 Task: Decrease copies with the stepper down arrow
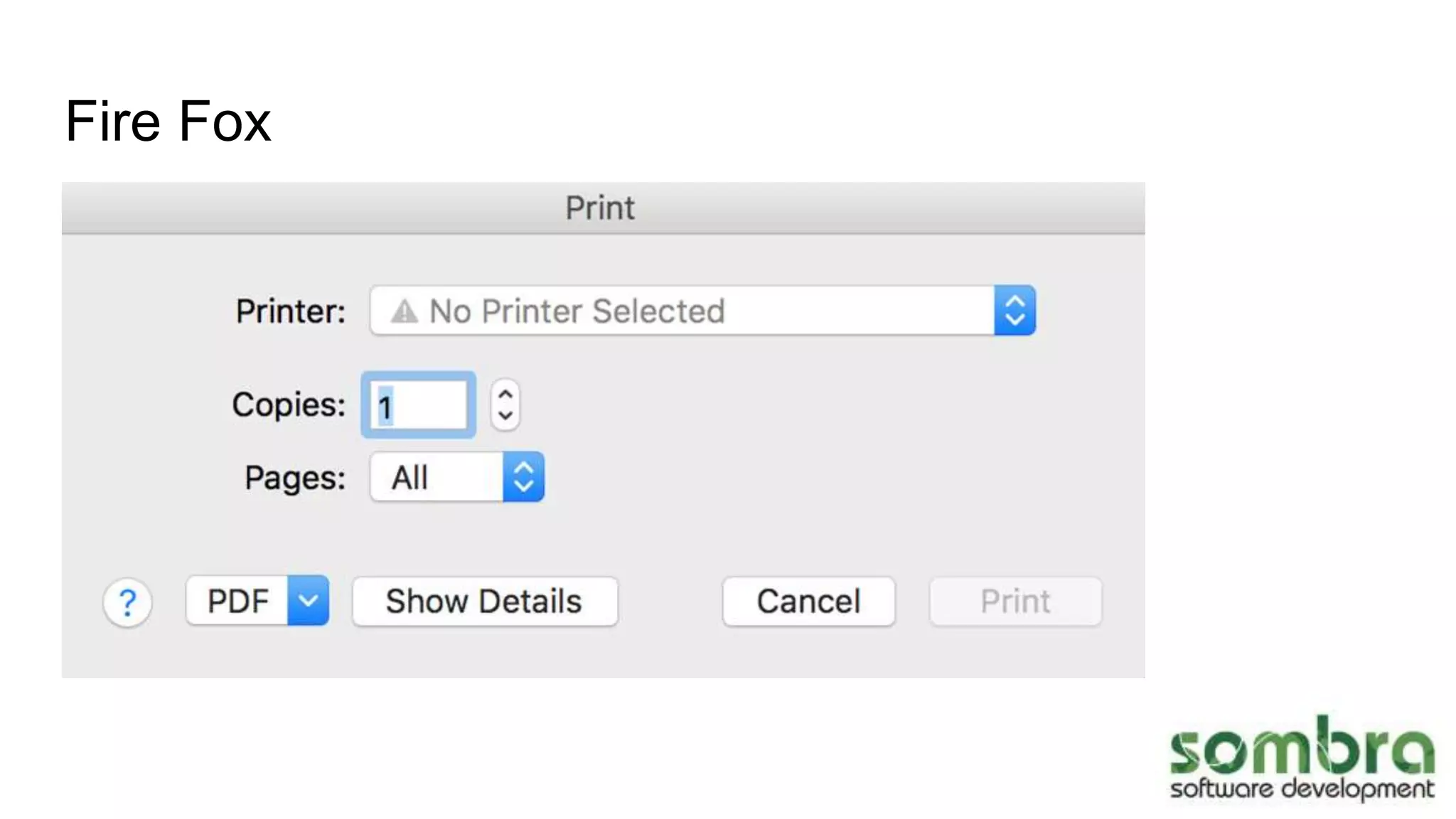click(x=505, y=416)
